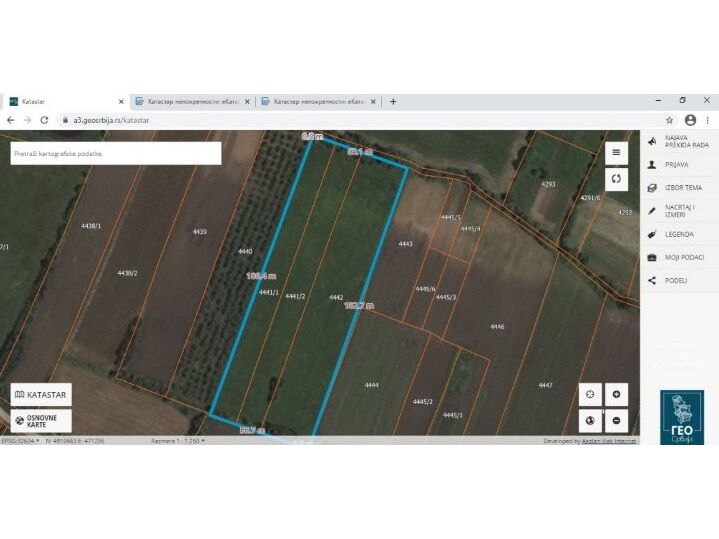Expand the EPSG:32634 coordinate system dropdown
Viewport: 719px width, 539px height.
(20, 440)
